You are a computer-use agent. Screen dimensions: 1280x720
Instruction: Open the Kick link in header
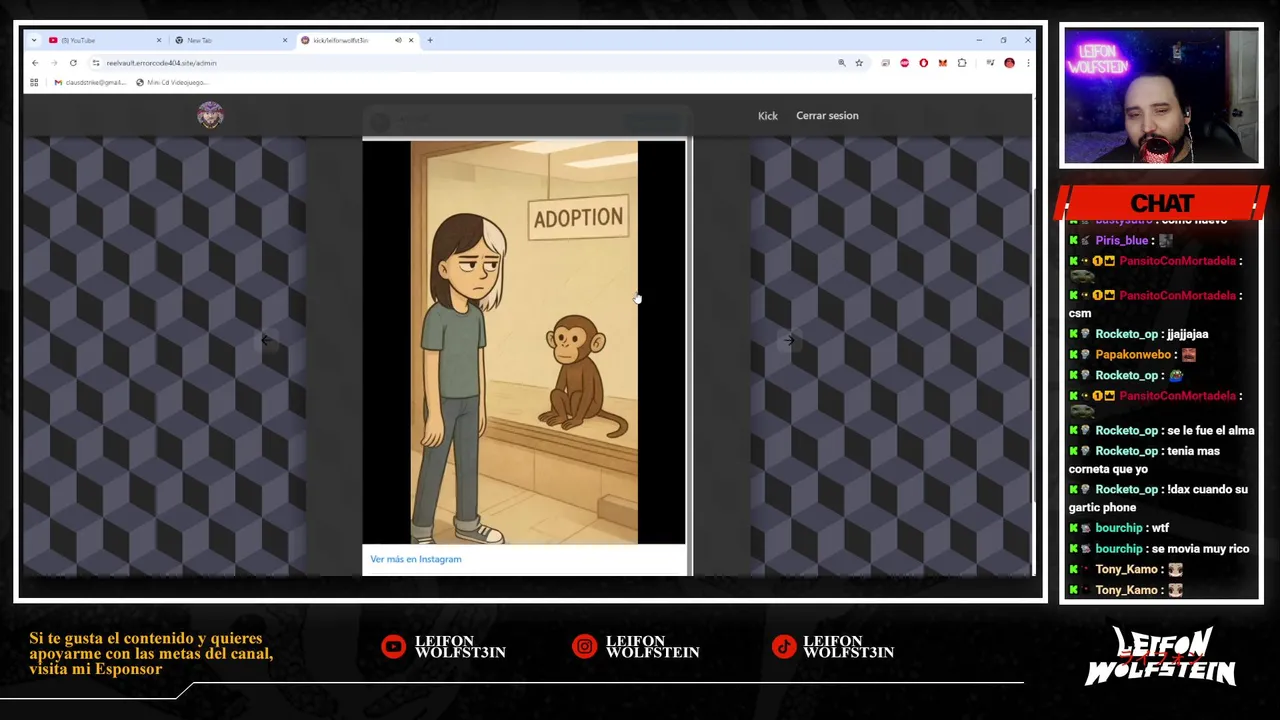tap(768, 116)
